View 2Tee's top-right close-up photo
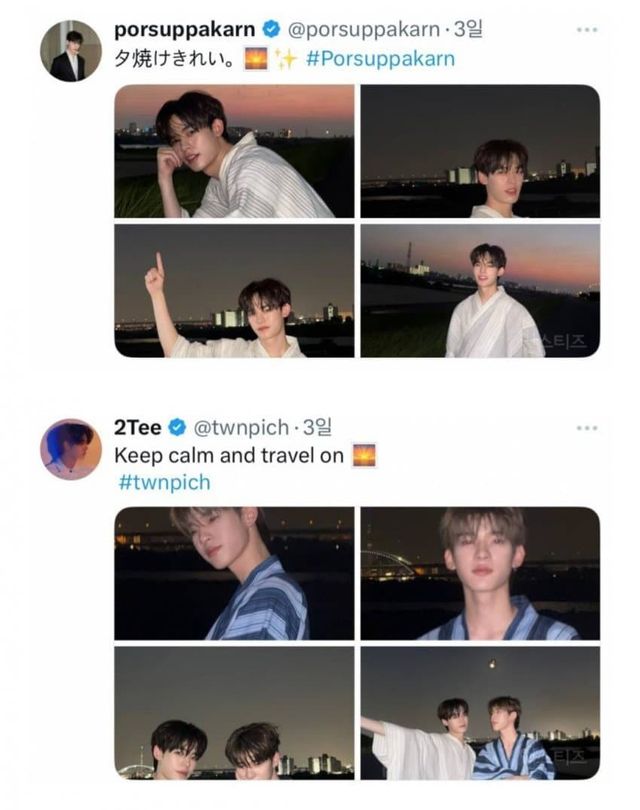Image resolution: width=640 pixels, height=810 pixels. 480,573
